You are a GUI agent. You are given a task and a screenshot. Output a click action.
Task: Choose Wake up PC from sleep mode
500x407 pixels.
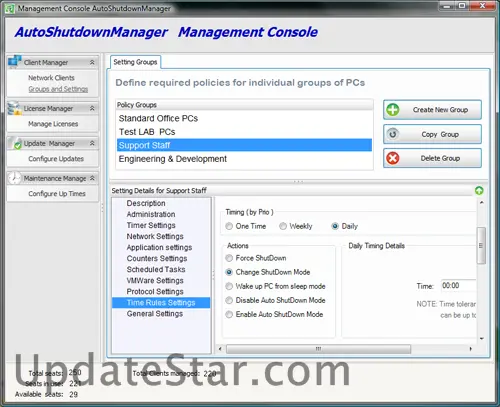click(229, 286)
